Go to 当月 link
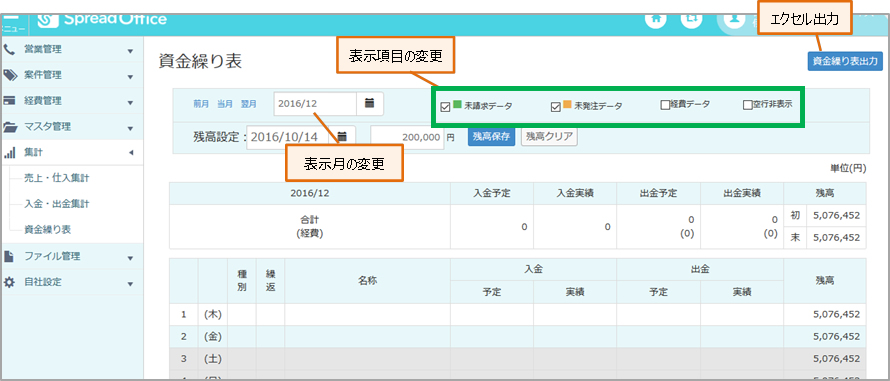890x381 pixels. coord(225,104)
